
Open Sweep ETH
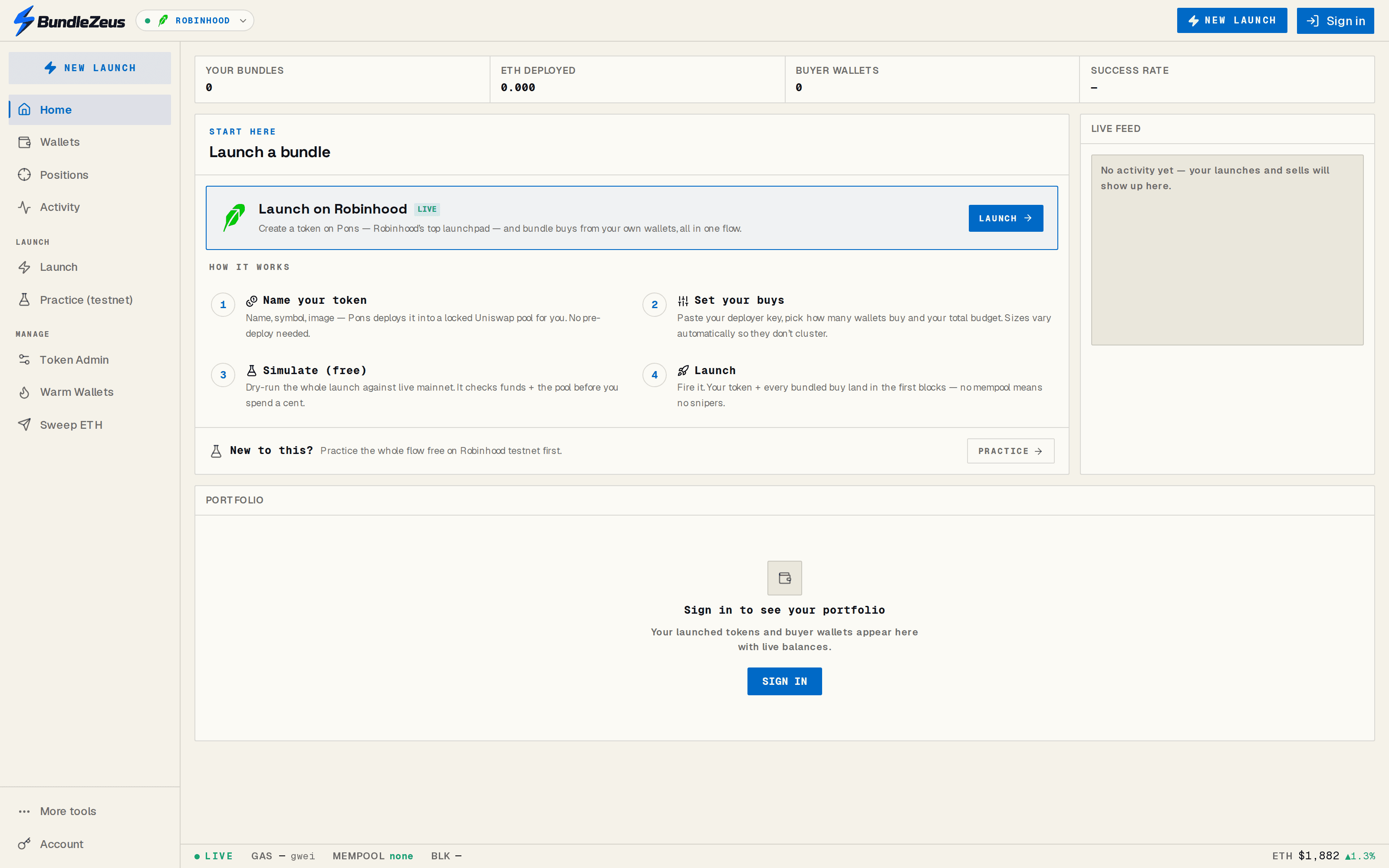point(89,425)
